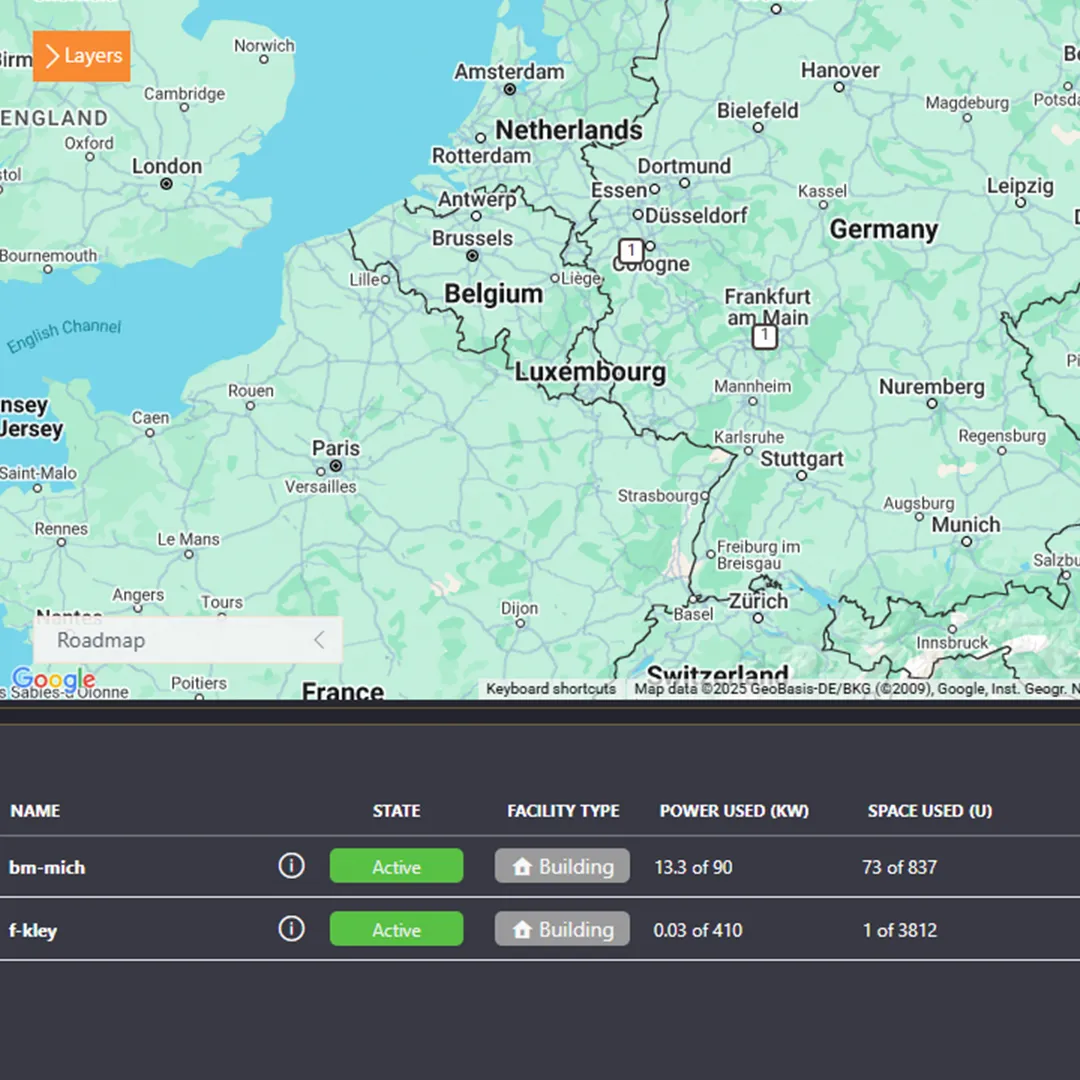Screen dimensions: 1080x1080
Task: Sort by the STATE column header
Action: 396,811
